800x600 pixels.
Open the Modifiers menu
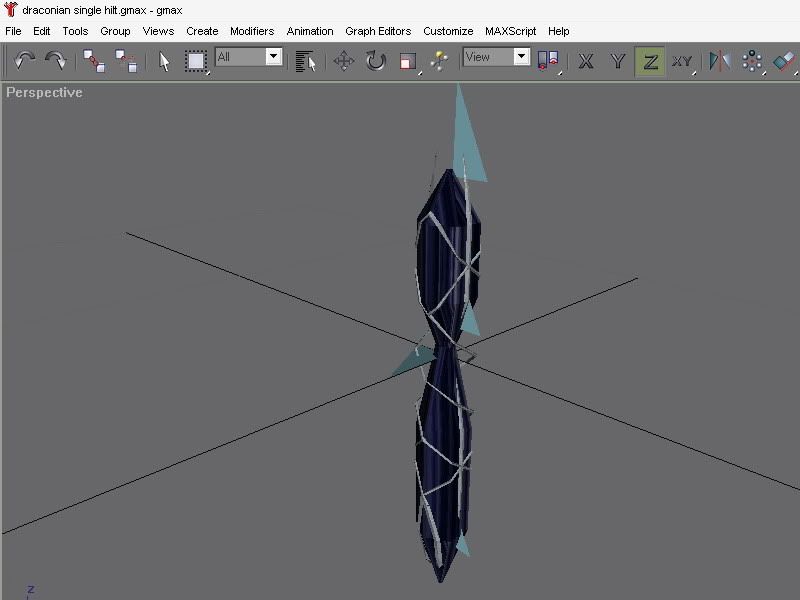click(x=252, y=31)
